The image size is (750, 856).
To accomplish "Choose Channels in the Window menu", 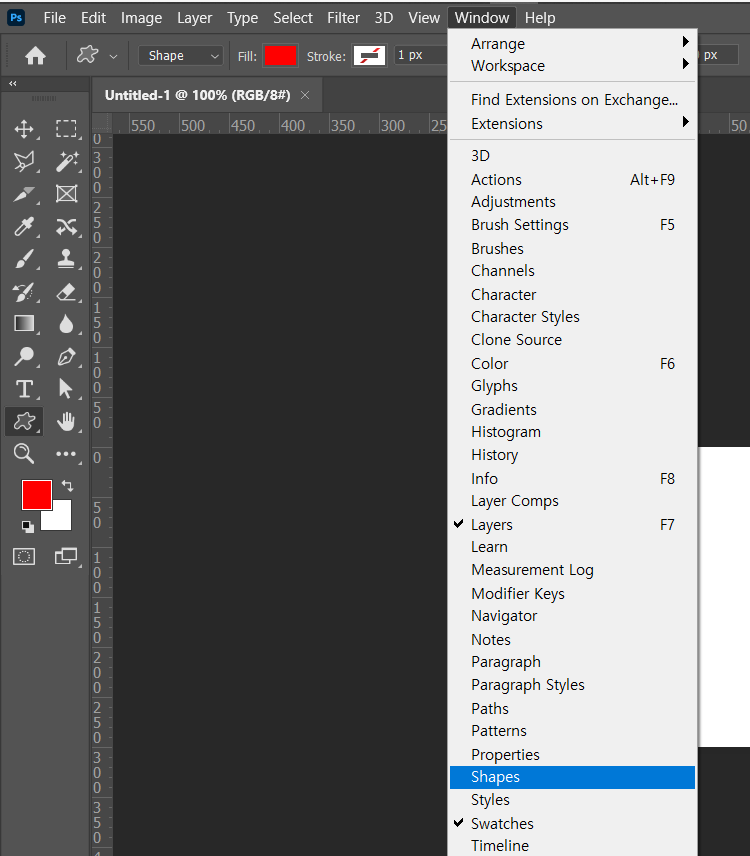I will tap(572, 271).
